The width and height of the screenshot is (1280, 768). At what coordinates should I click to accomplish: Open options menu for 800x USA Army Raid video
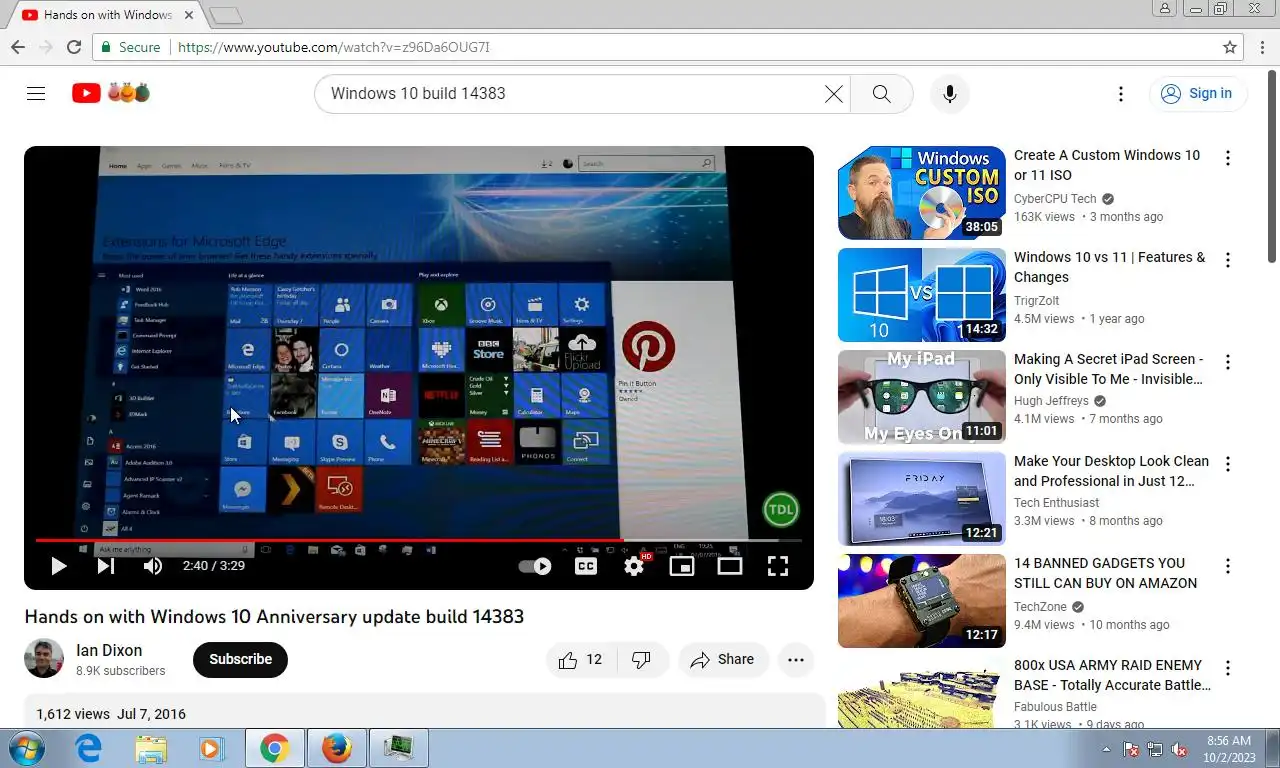point(1228,668)
